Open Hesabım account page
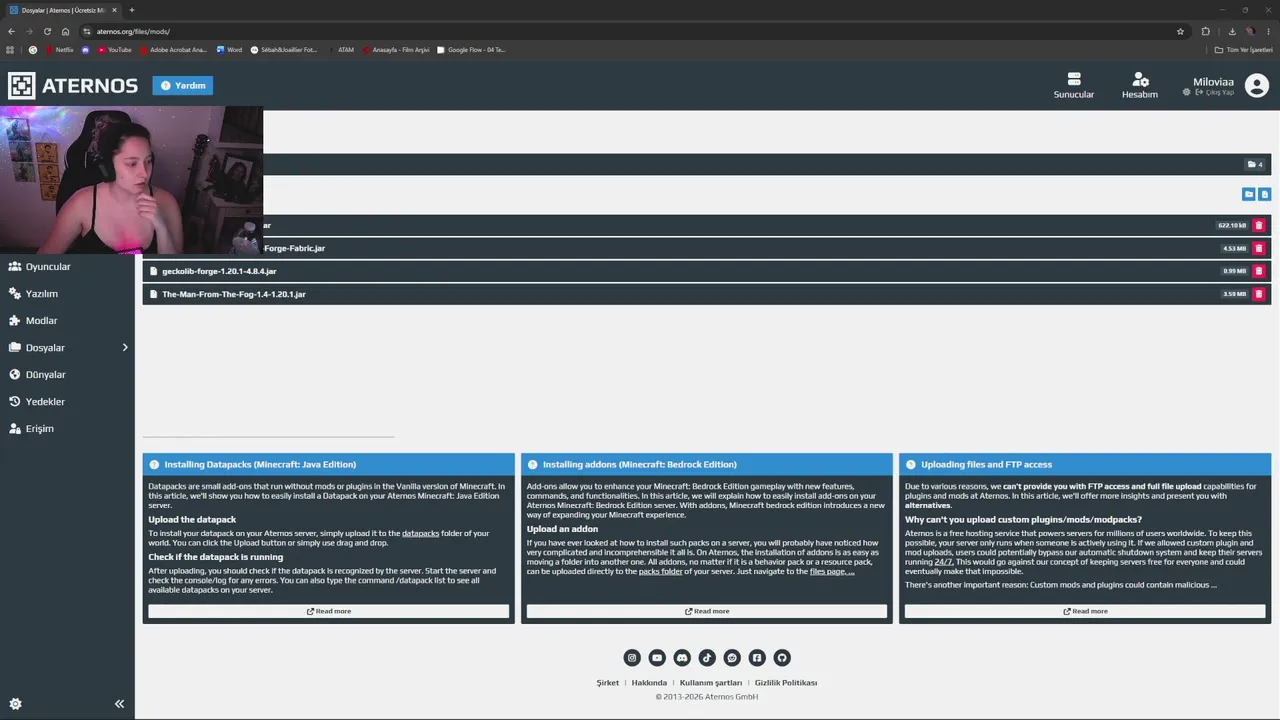This screenshot has height=720, width=1280. click(1140, 85)
